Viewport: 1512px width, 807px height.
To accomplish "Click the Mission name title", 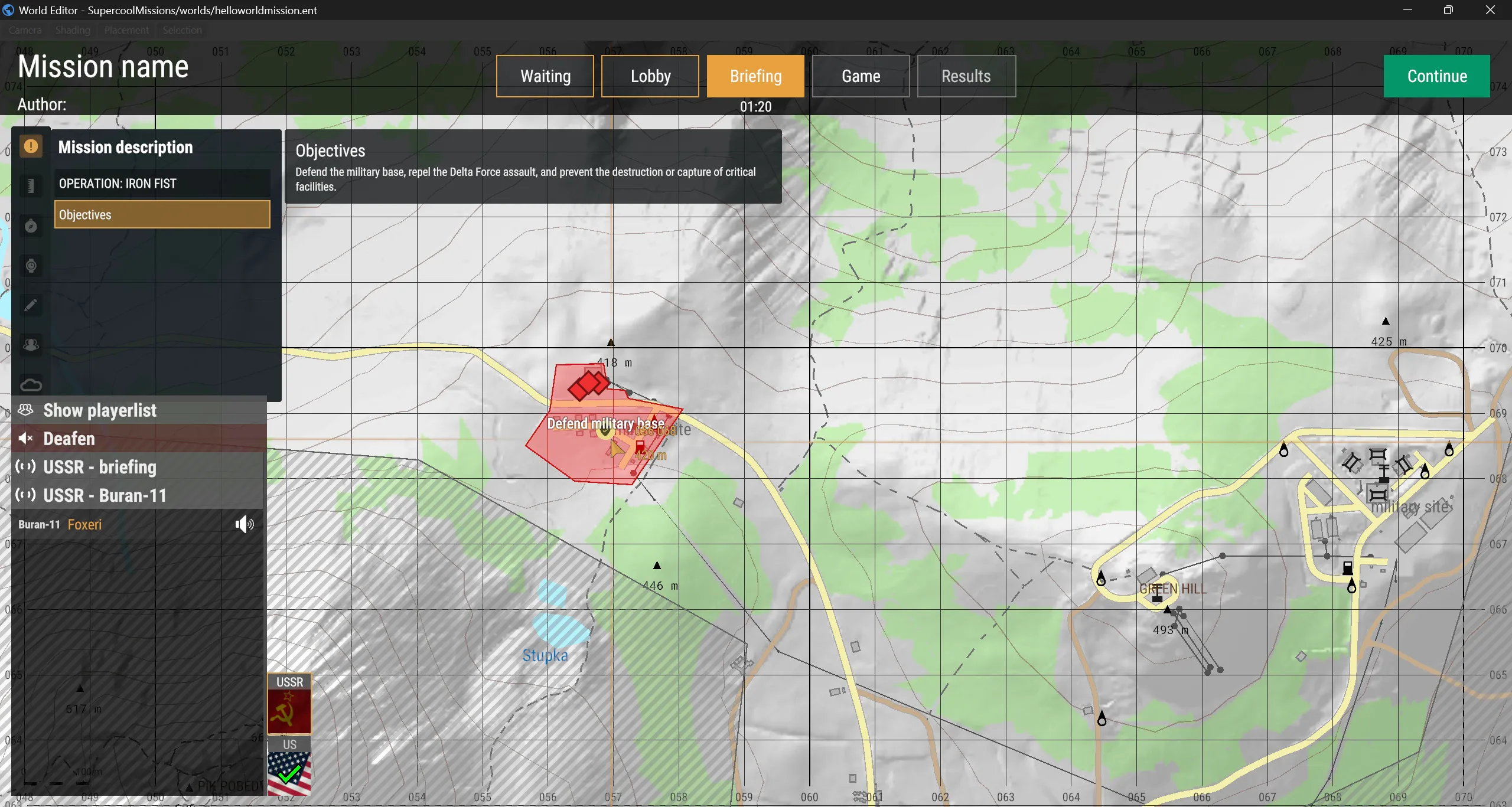I will (x=103, y=66).
